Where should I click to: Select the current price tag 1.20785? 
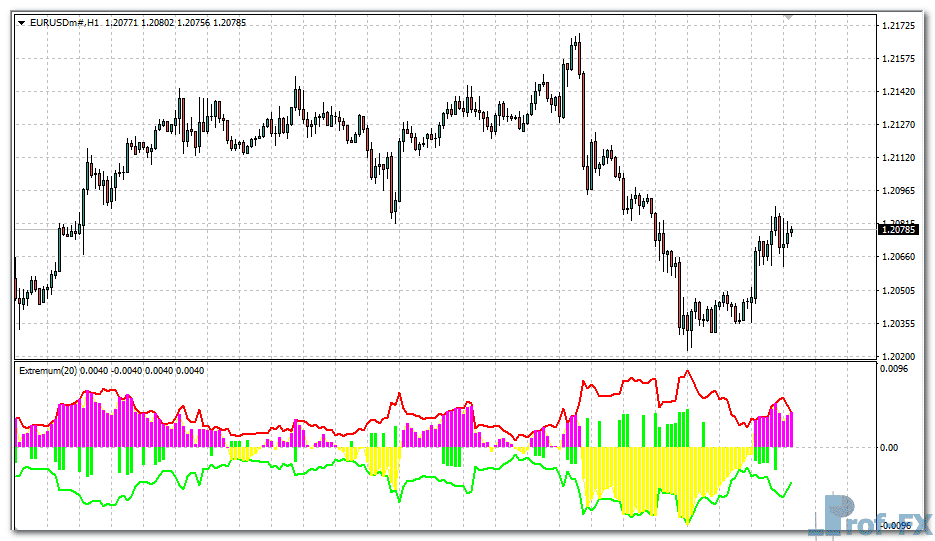898,230
